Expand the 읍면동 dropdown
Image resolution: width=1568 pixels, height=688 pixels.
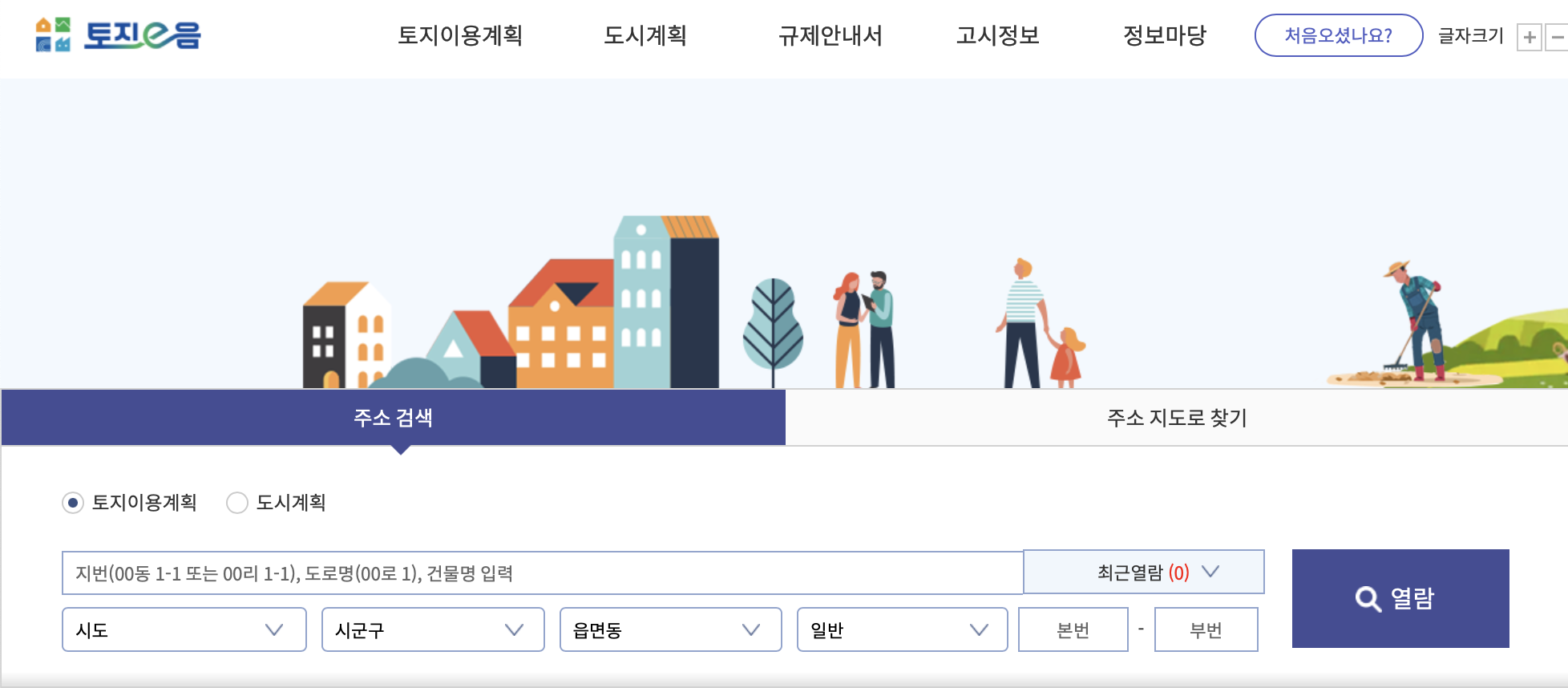tap(670, 630)
